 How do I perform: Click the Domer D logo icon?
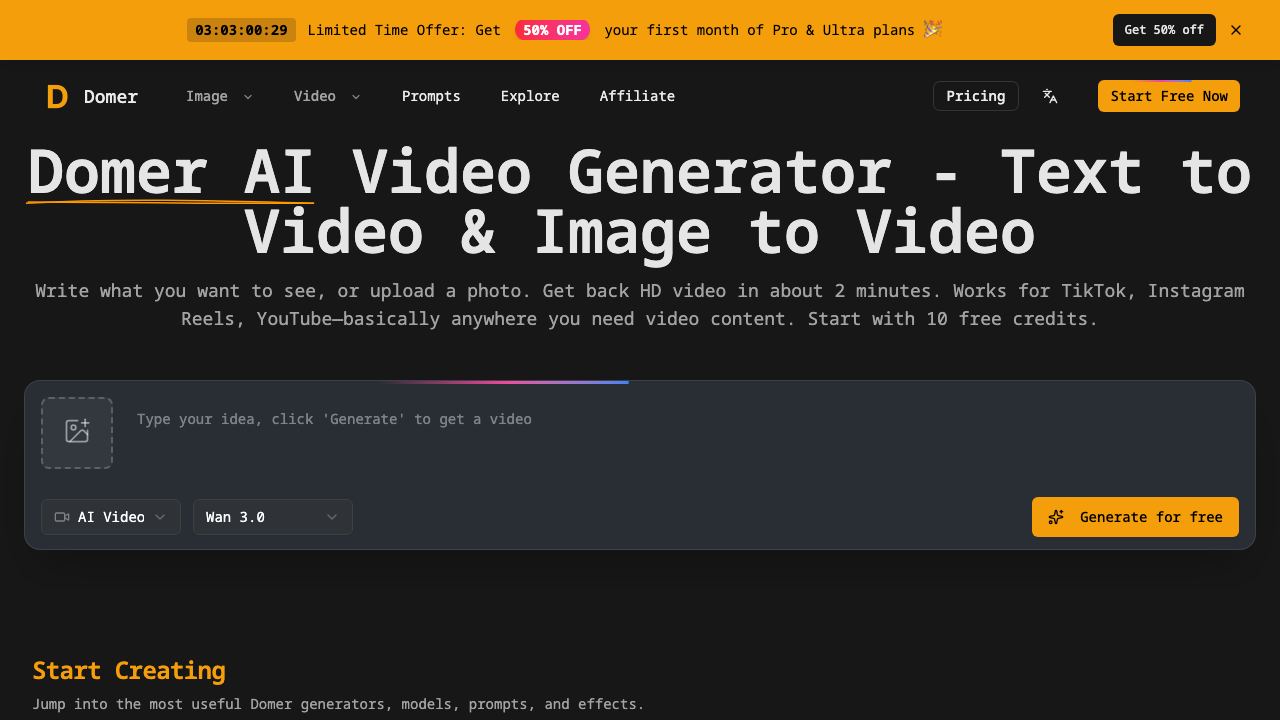(57, 96)
